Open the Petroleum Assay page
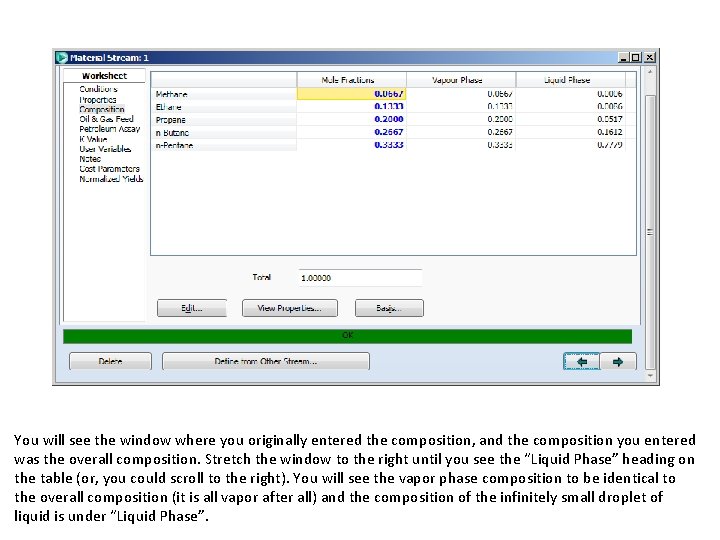The width and height of the screenshot is (720, 540). point(110,129)
